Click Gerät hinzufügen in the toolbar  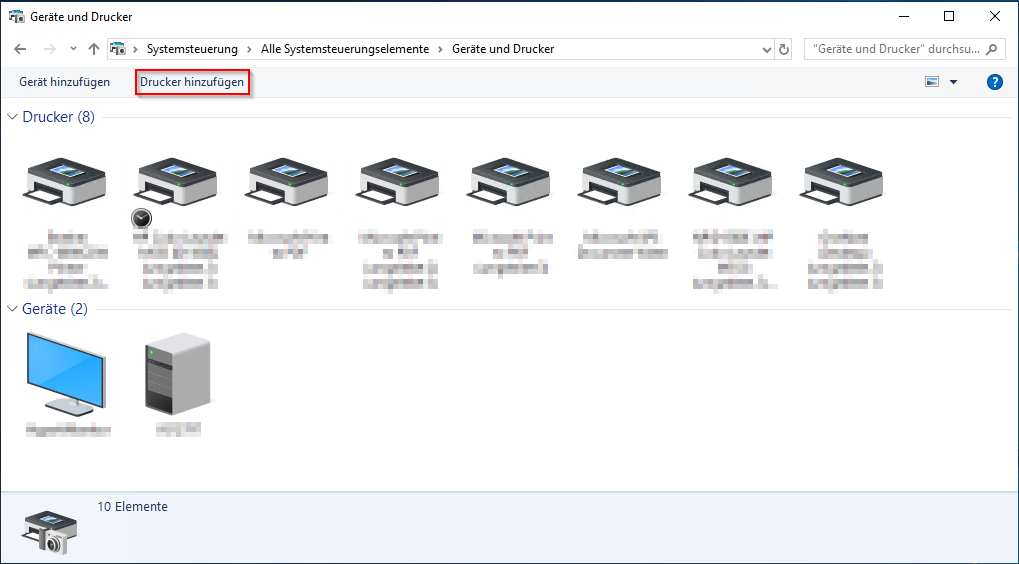point(65,82)
